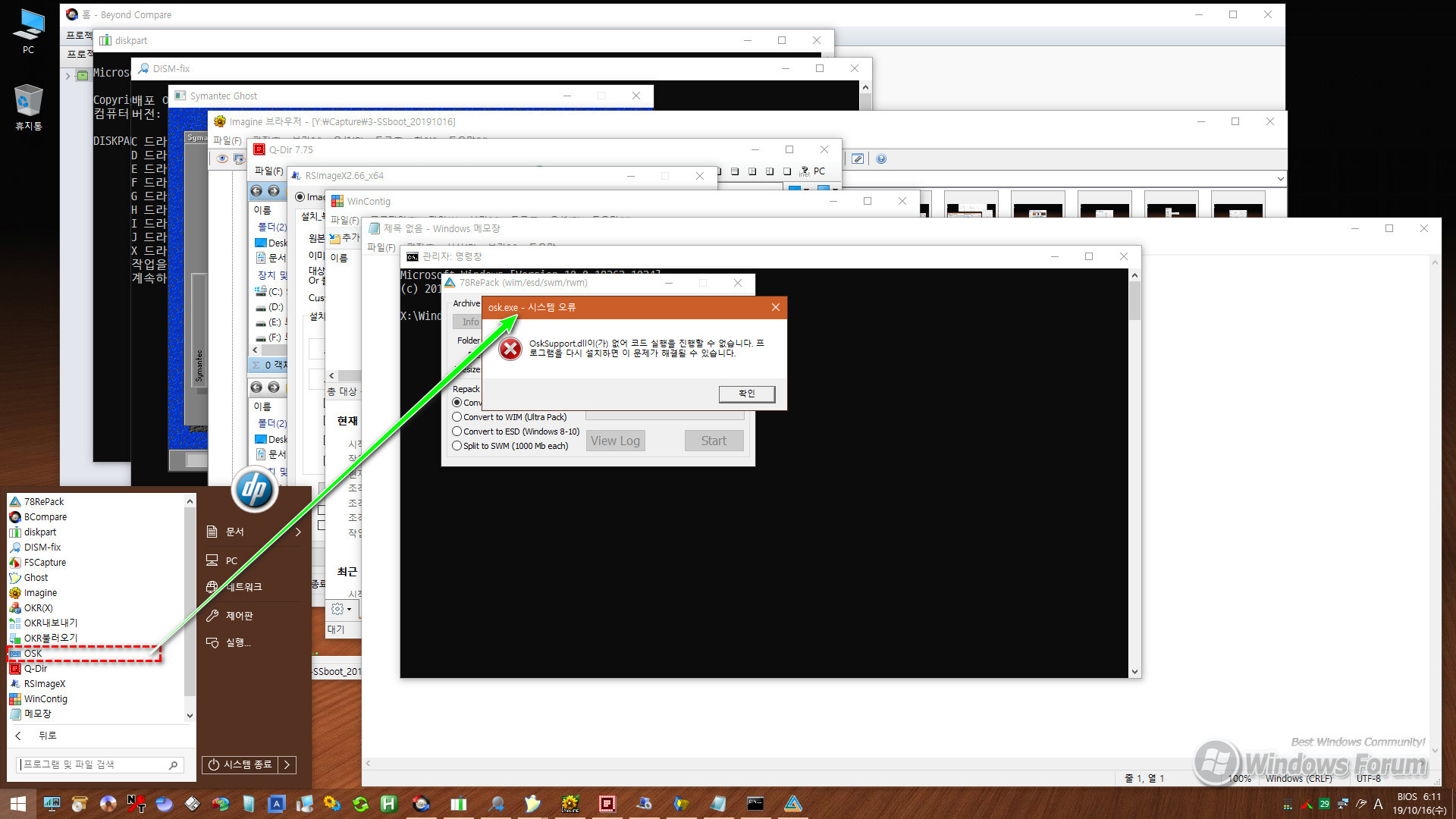Click the 프로그램 및 파일 검색 search box
The width and height of the screenshot is (1456, 819).
(99, 764)
